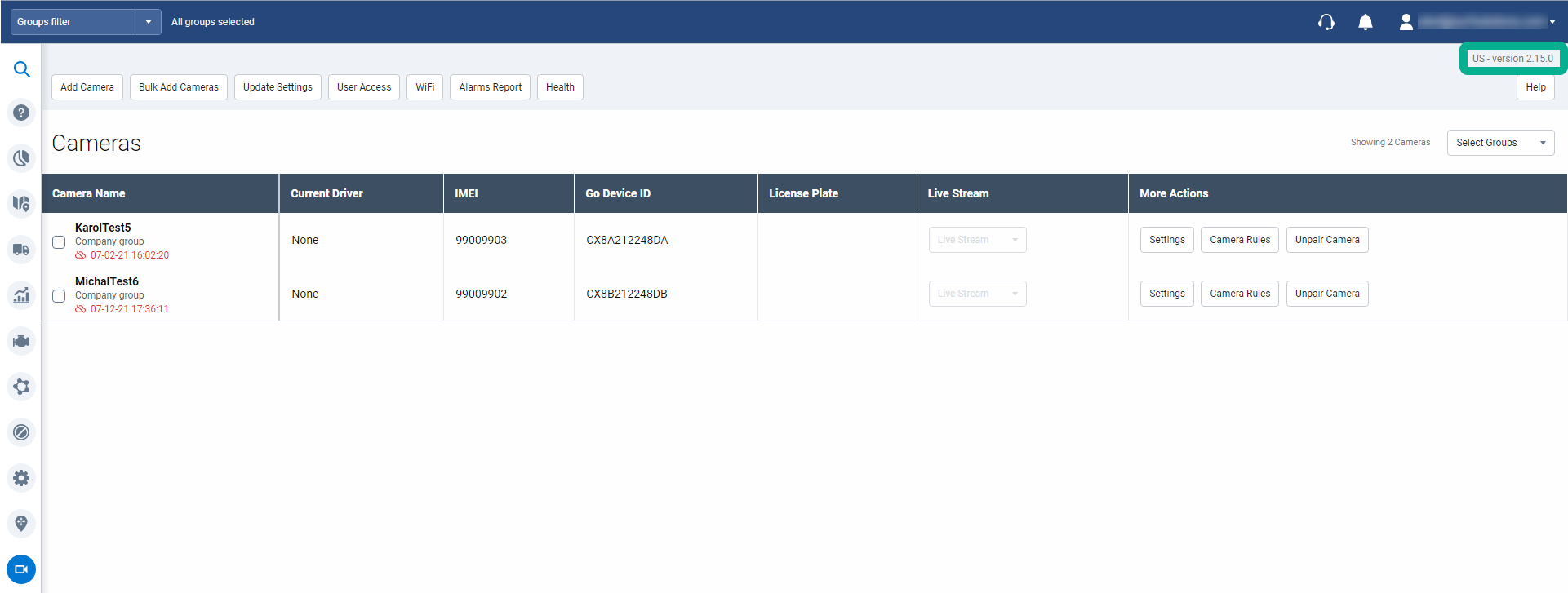
Task: Open Camera Rules for MichalTest6
Action: [x=1240, y=294]
